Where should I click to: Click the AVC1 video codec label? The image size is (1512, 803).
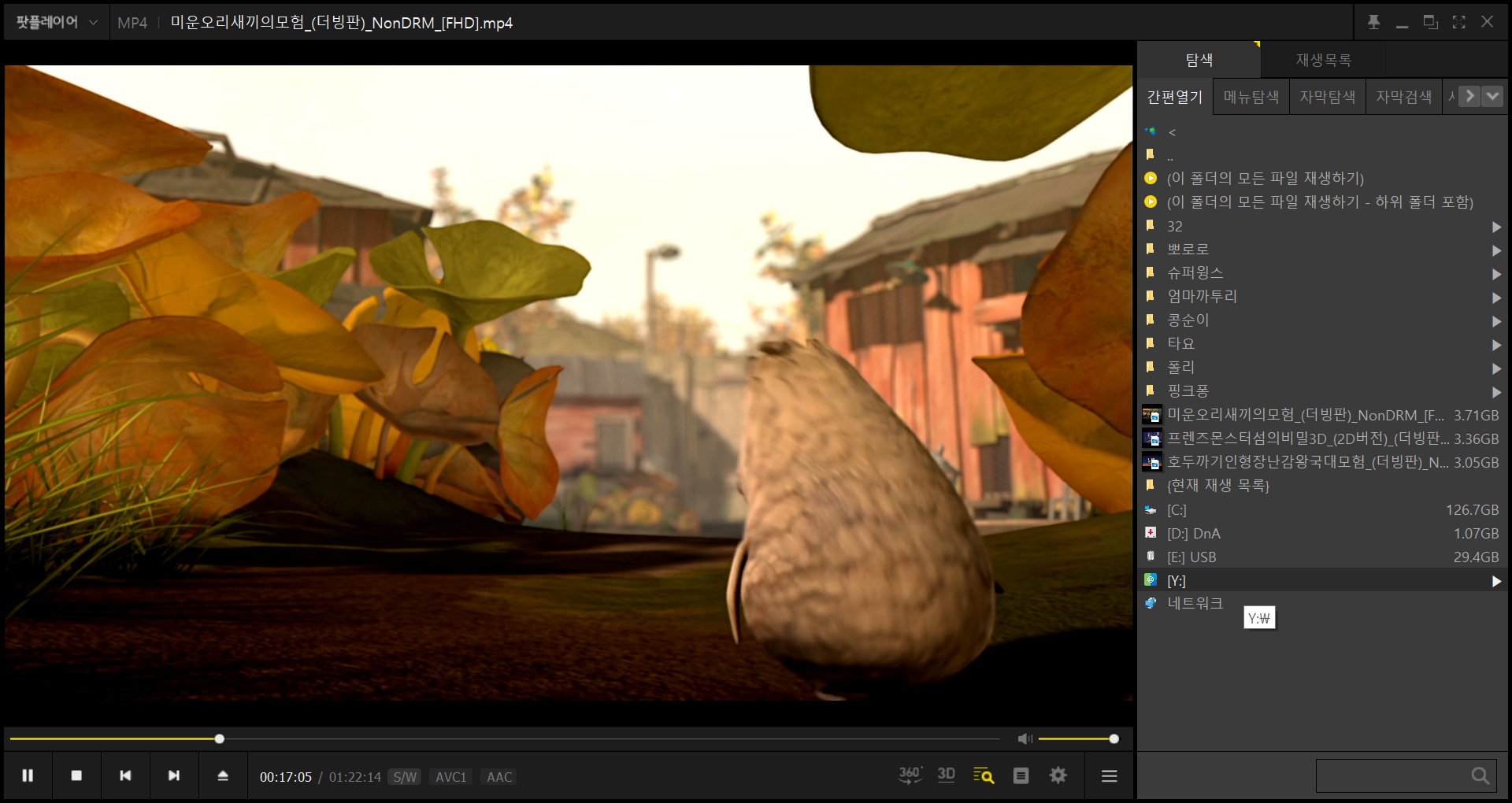coord(451,777)
